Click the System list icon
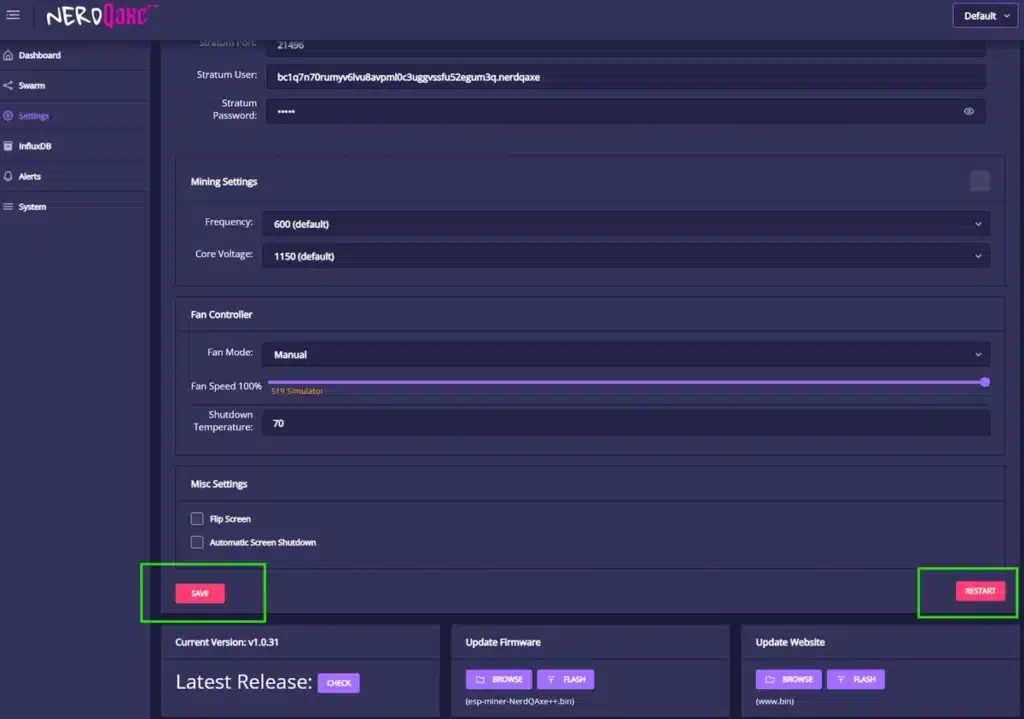The height and width of the screenshot is (719, 1024). click(9, 207)
